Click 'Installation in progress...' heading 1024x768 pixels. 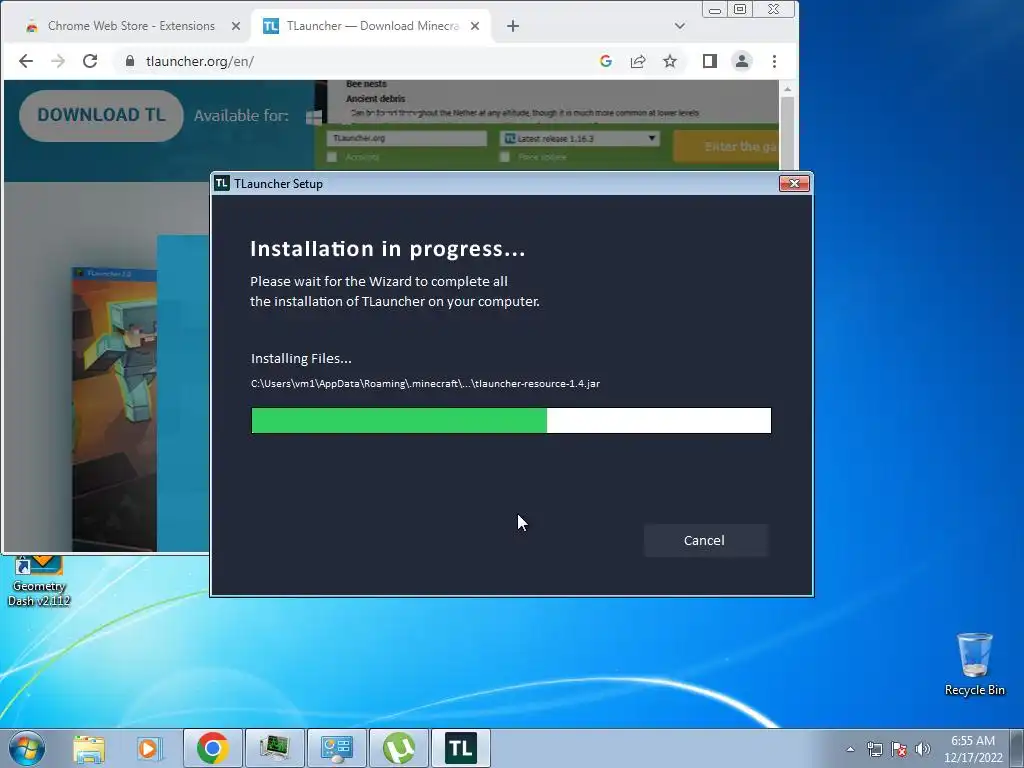point(388,249)
